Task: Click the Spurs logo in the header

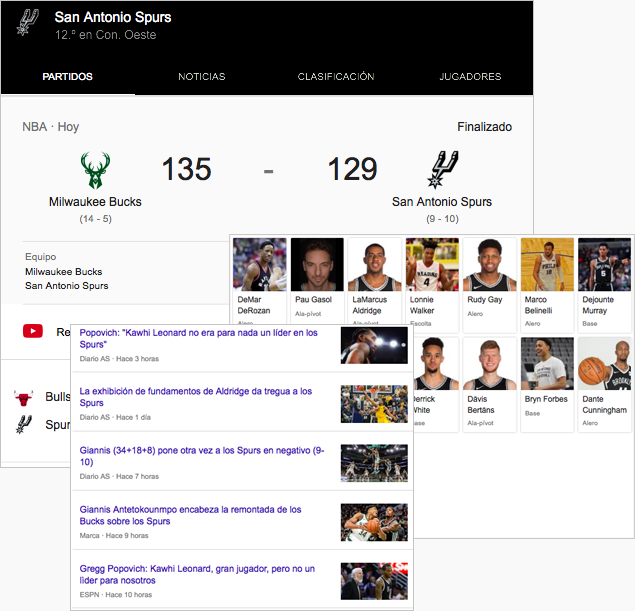Action: point(28,24)
